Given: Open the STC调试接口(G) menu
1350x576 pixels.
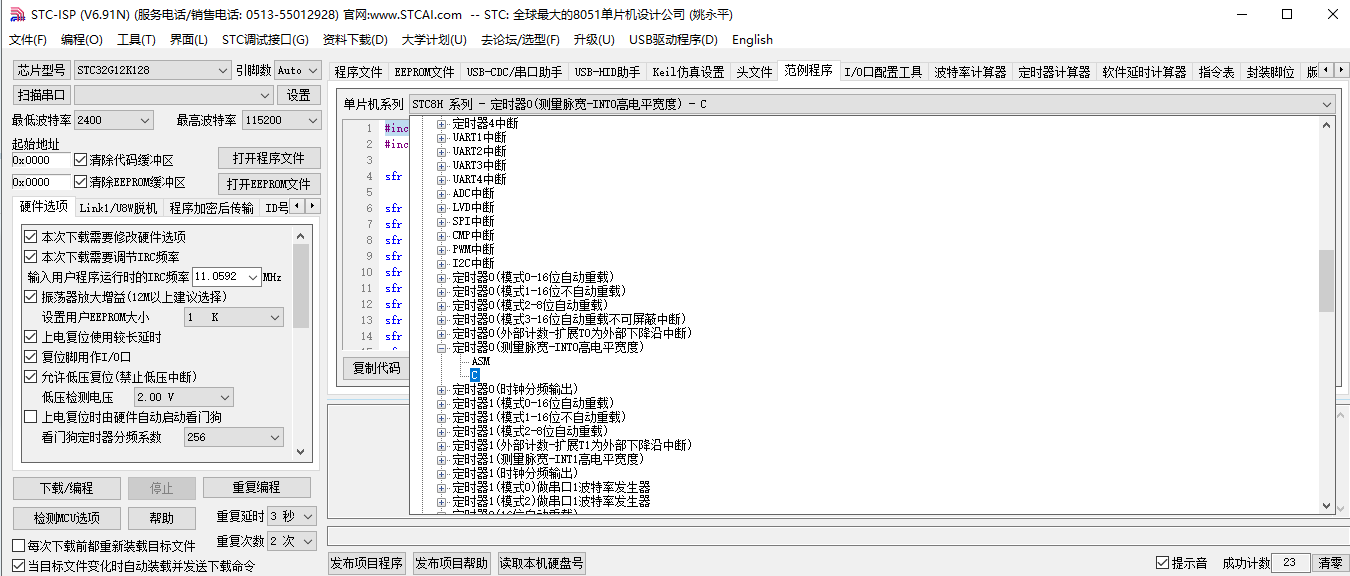Looking at the screenshot, I should point(265,40).
